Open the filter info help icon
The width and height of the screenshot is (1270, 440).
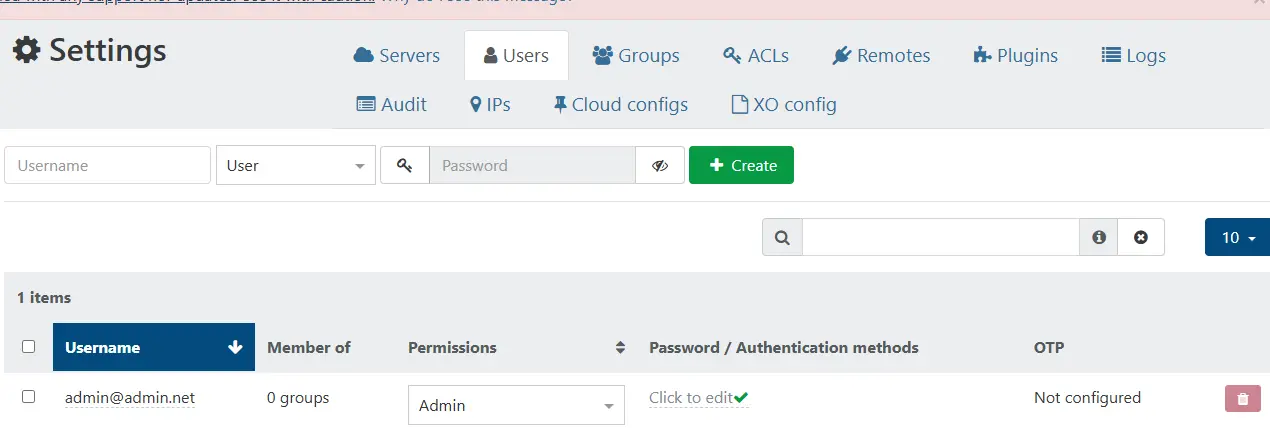click(1099, 237)
